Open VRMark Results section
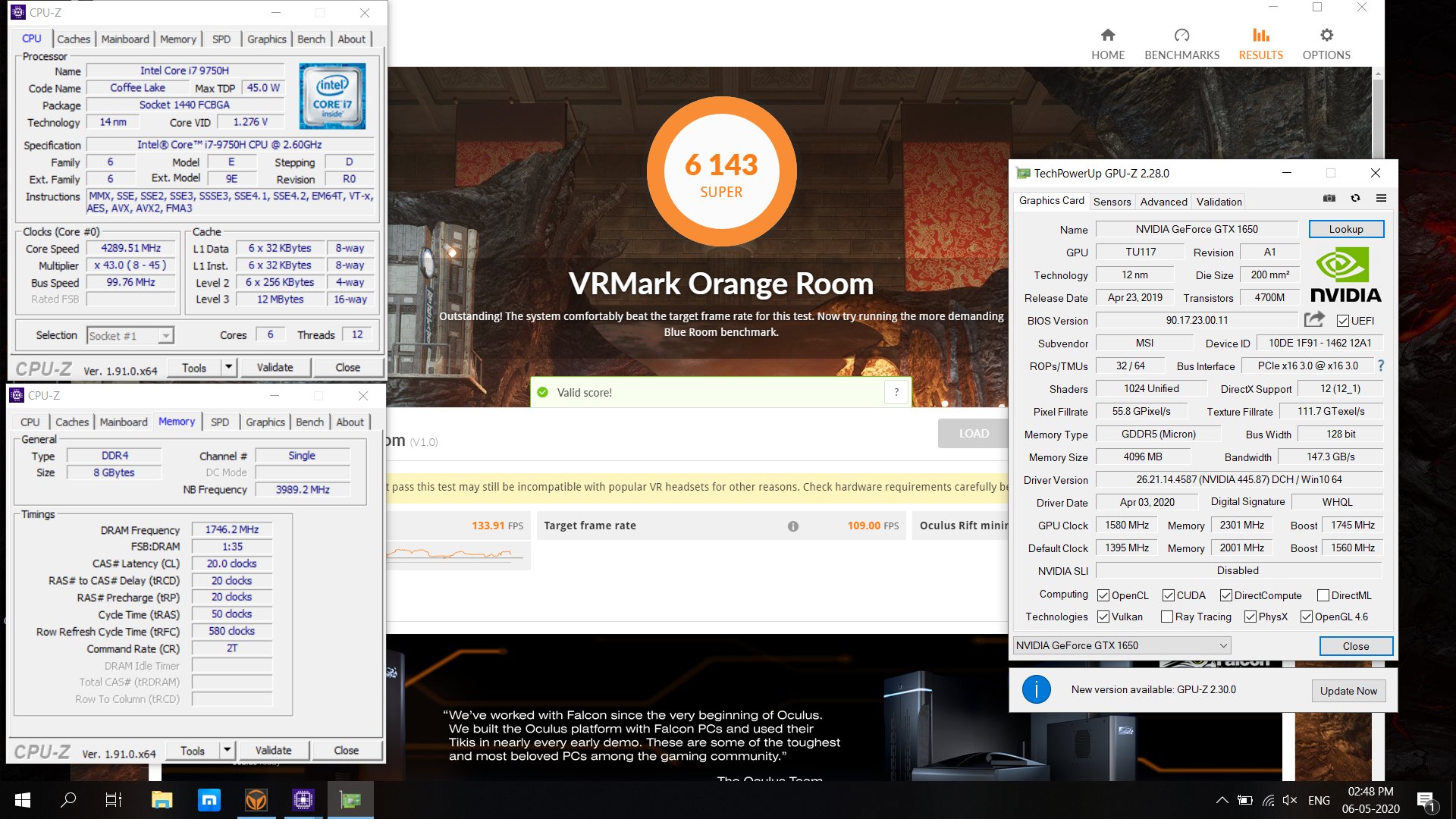1456x819 pixels. [1260, 44]
